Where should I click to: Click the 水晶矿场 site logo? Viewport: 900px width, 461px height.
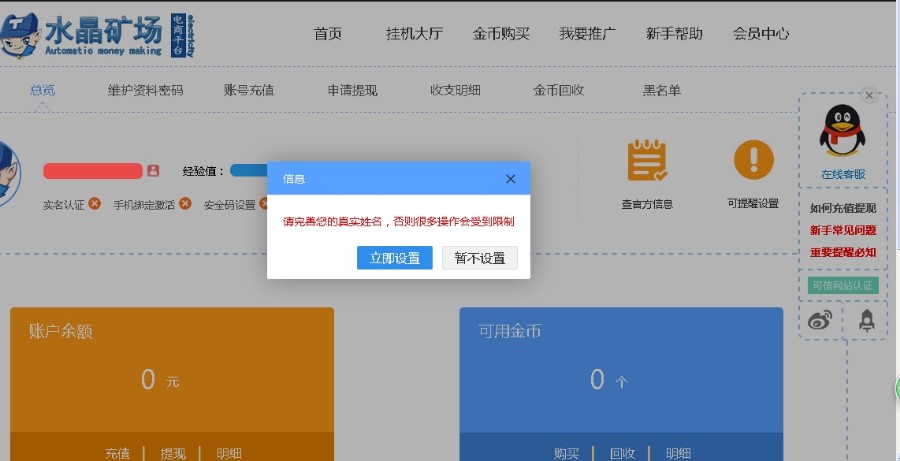point(98,36)
